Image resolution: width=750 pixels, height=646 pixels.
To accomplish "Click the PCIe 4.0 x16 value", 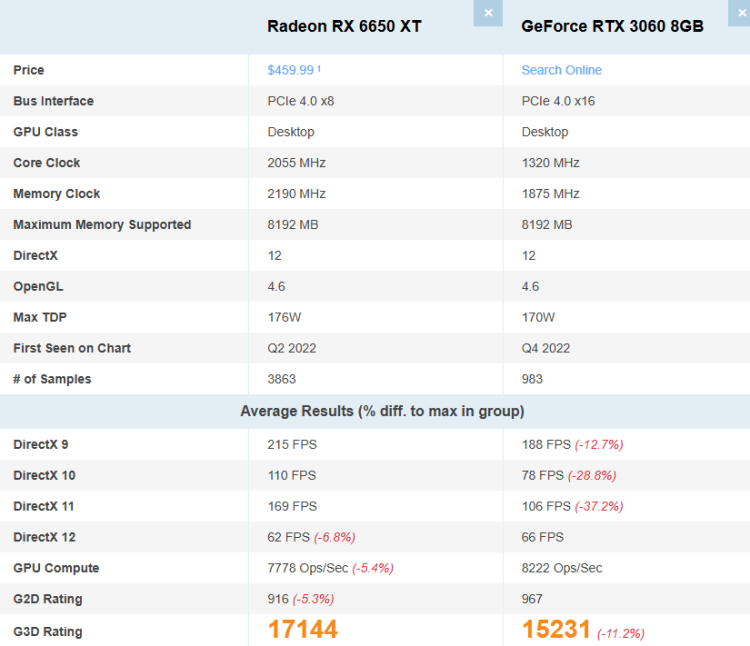I will pyautogui.click(x=558, y=101).
